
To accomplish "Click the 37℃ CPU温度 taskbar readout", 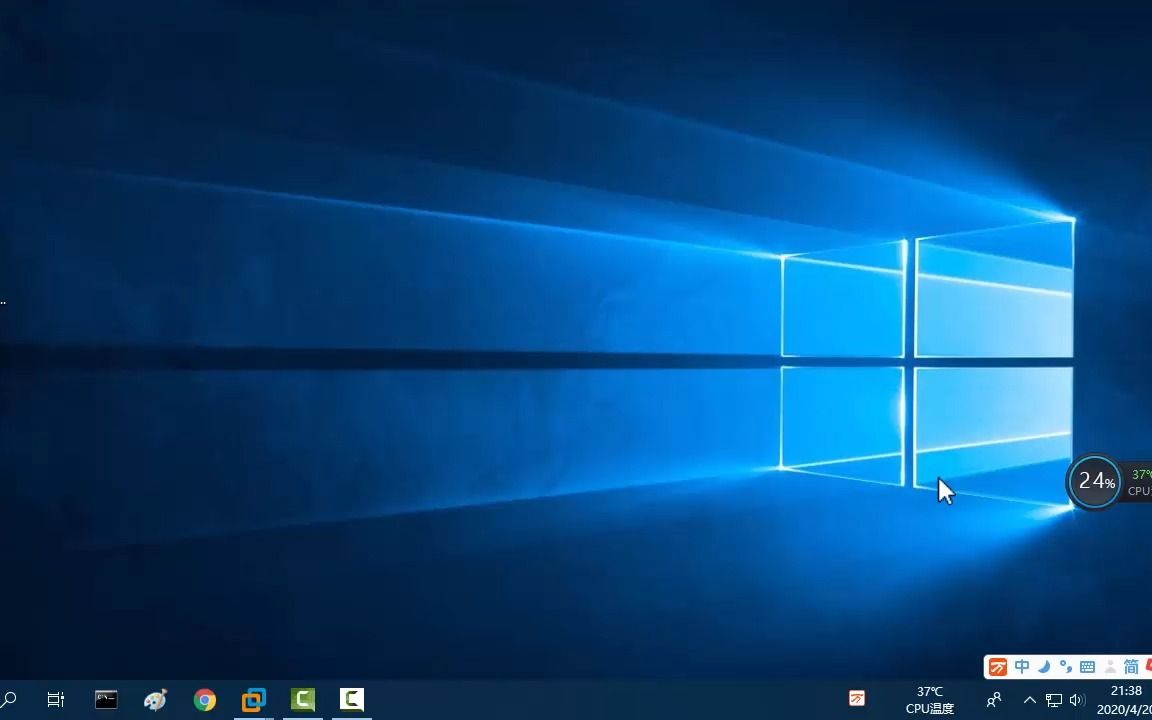I will tap(930, 700).
